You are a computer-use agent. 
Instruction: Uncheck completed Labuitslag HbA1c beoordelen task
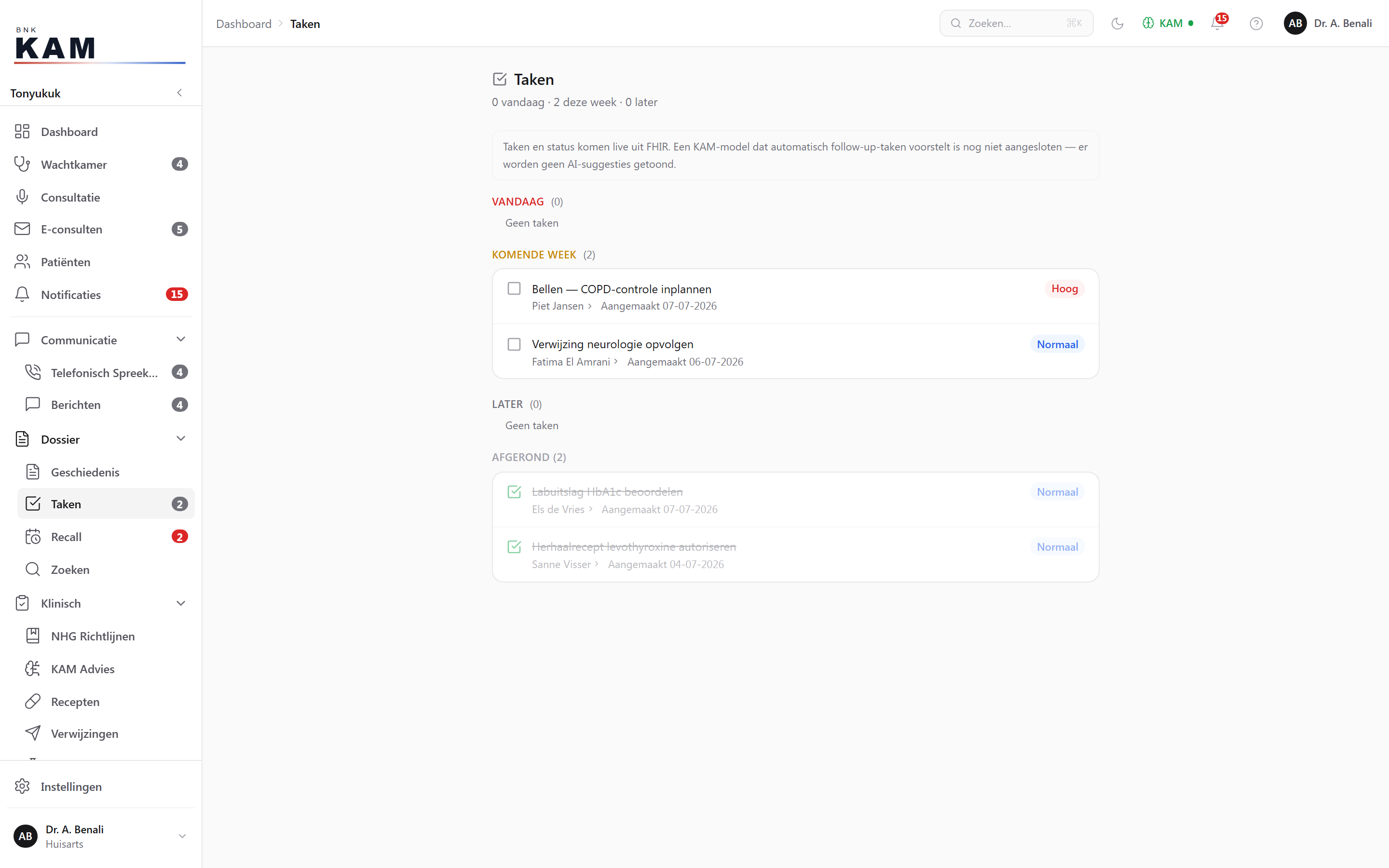(x=514, y=492)
